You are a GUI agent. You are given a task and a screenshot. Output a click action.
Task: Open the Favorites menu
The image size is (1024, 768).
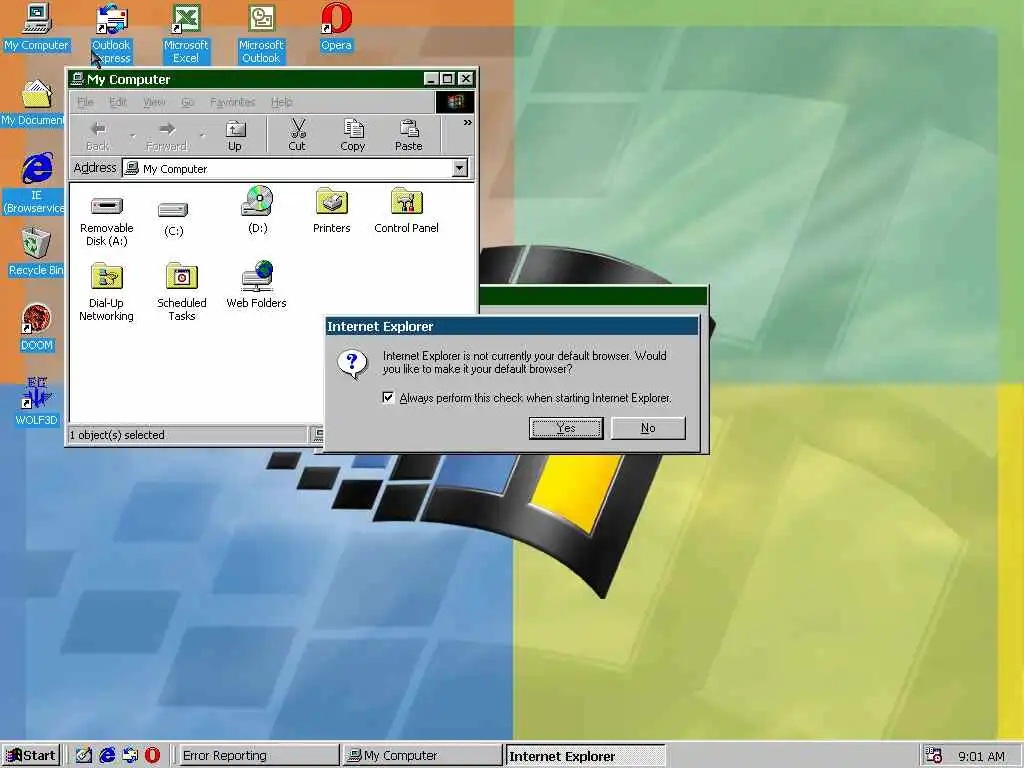[x=232, y=102]
